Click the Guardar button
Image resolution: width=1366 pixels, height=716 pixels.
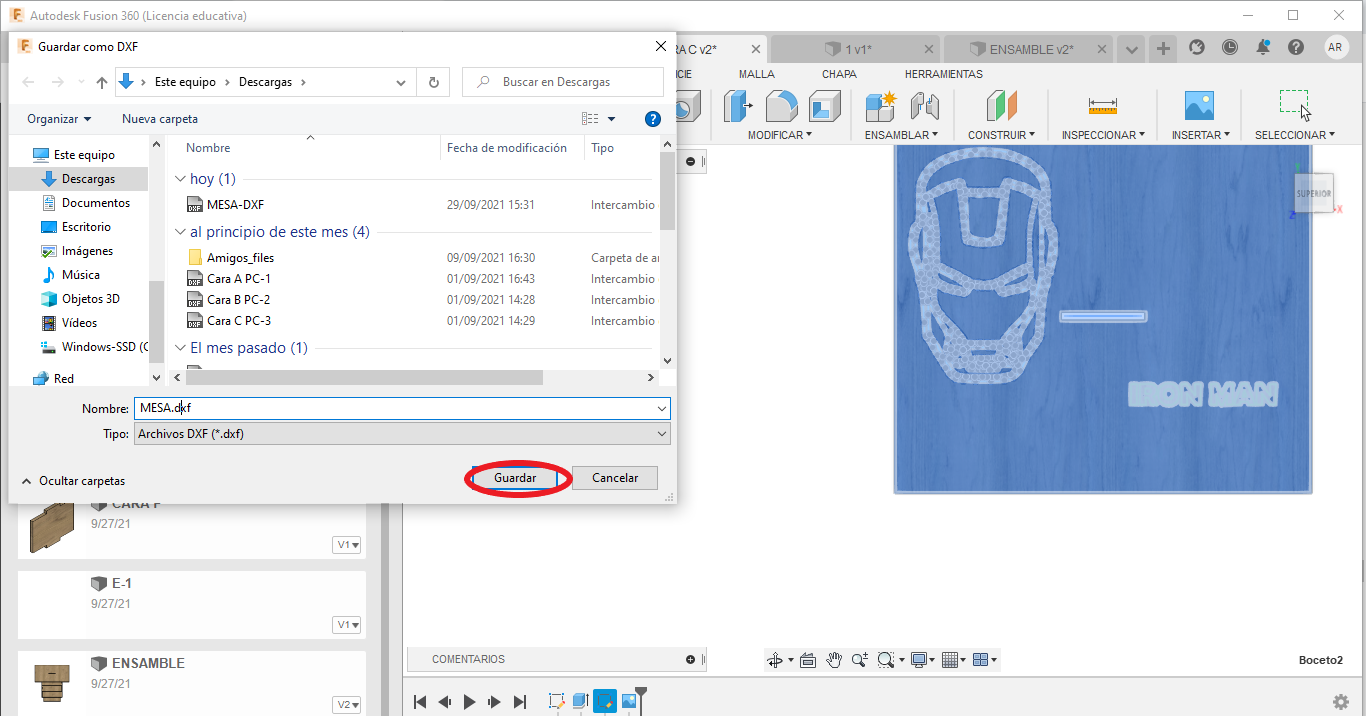pos(515,478)
